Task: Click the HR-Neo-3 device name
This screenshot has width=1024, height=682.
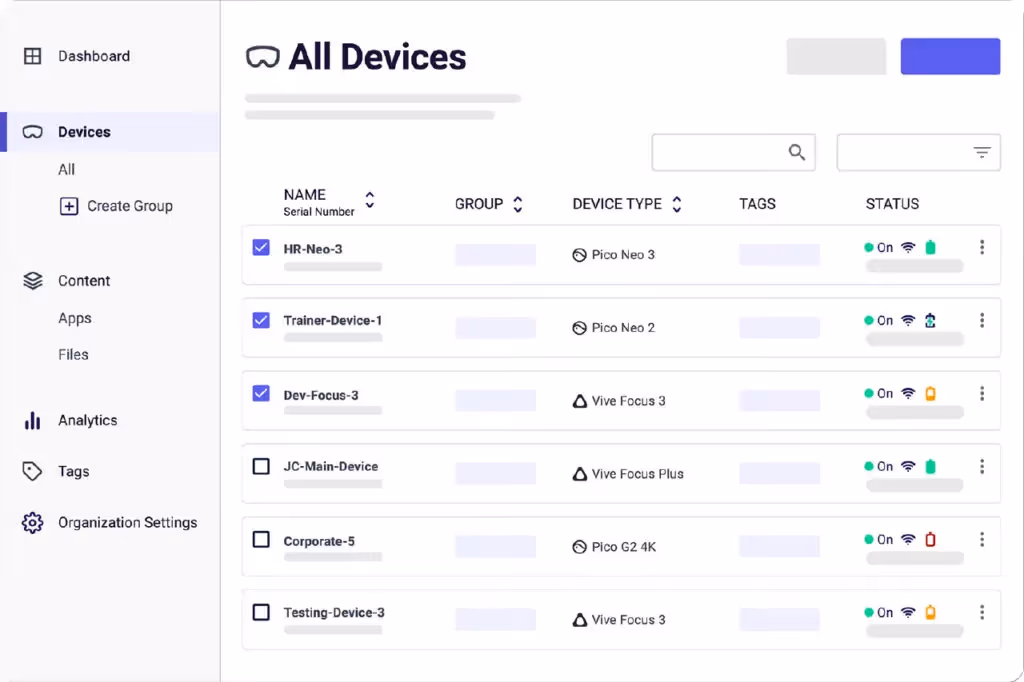Action: (x=313, y=249)
